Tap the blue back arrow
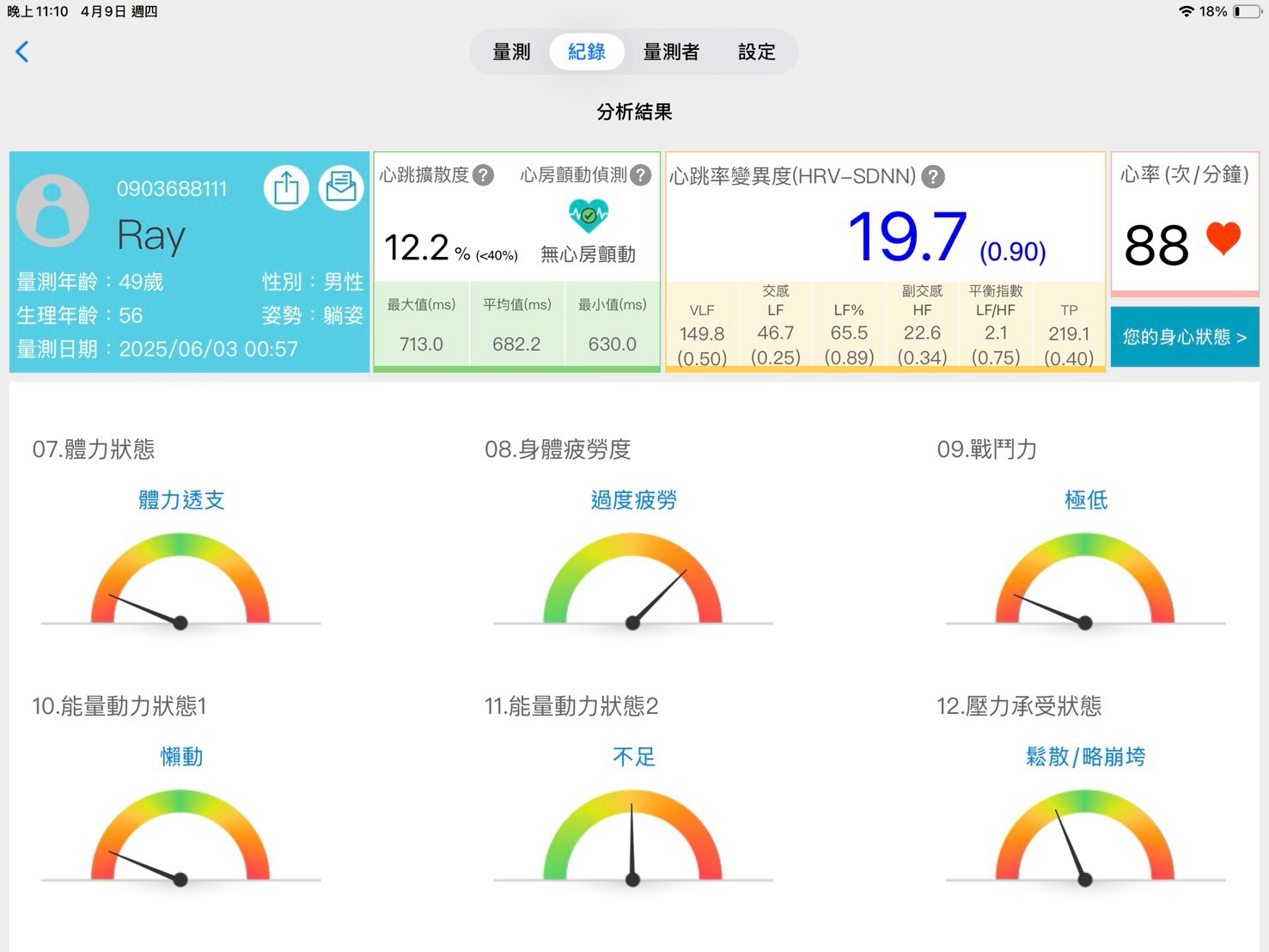The height and width of the screenshot is (952, 1269). click(x=22, y=52)
